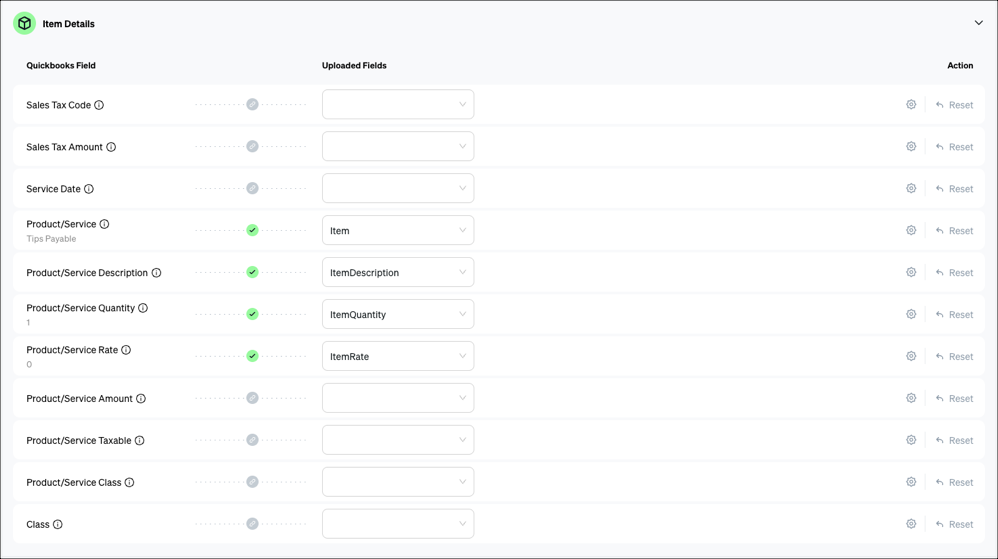Click green mapped checkmark for Product/Service Rate
This screenshot has width=998, height=559.
(x=253, y=357)
